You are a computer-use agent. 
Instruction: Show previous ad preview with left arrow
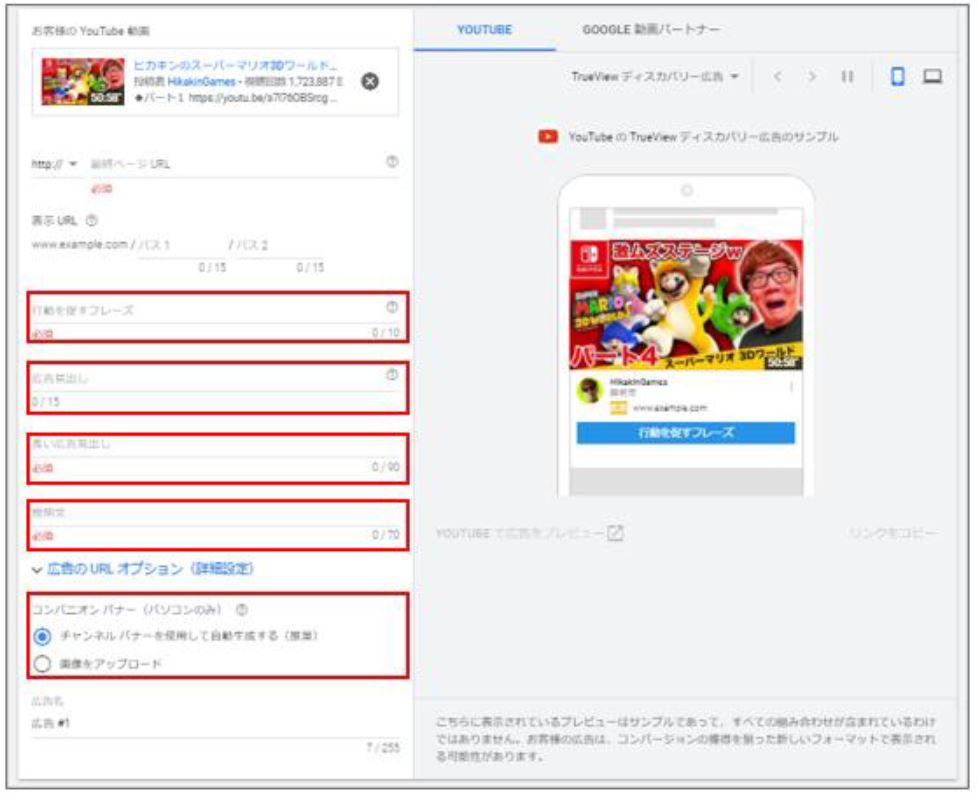point(777,77)
